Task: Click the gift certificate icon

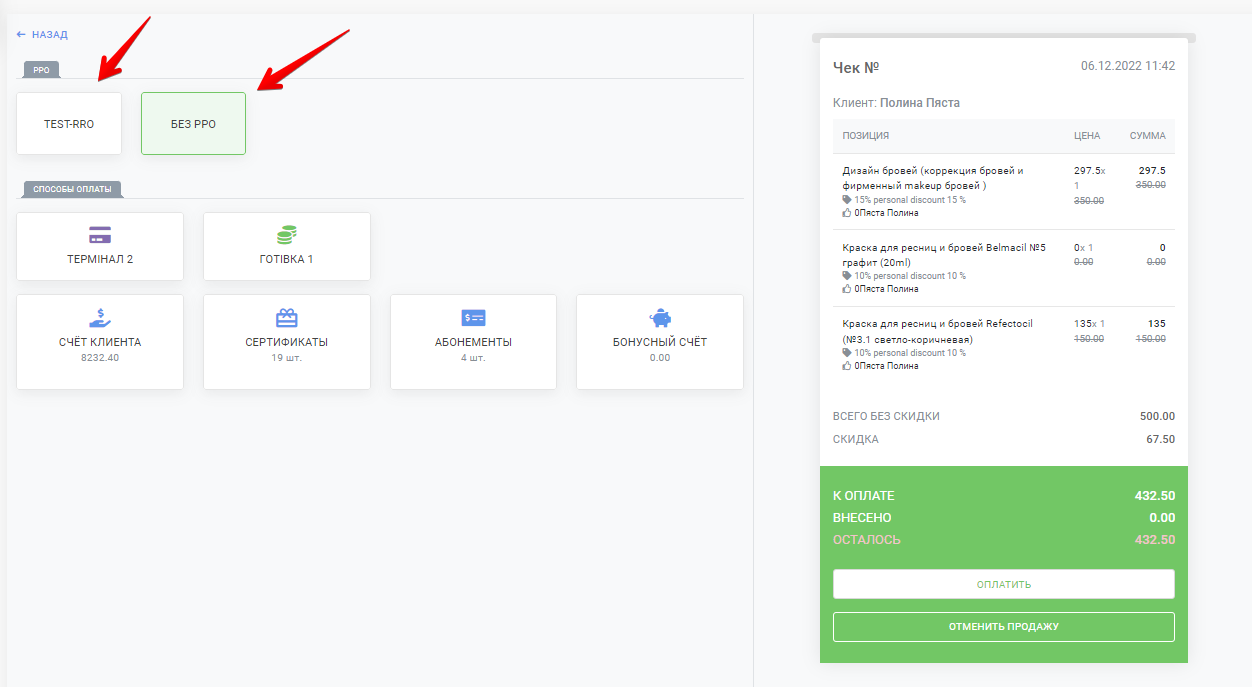Action: click(286, 318)
